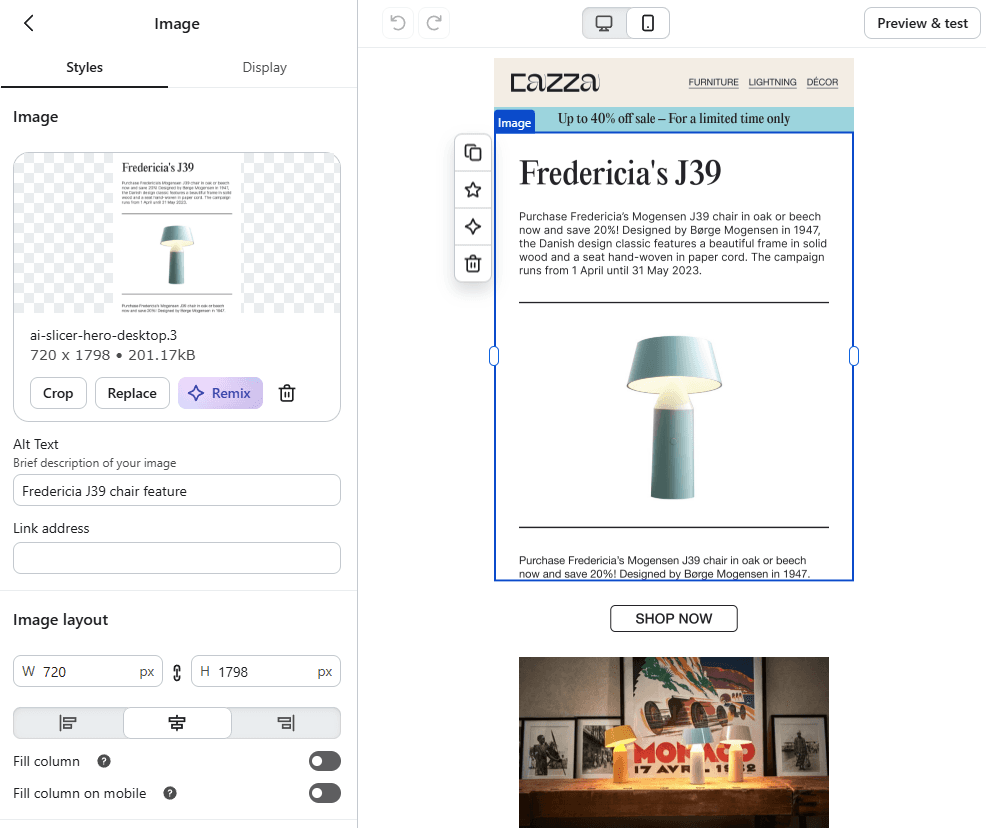
Task: Focus the Alt Text input field
Action: click(x=177, y=490)
